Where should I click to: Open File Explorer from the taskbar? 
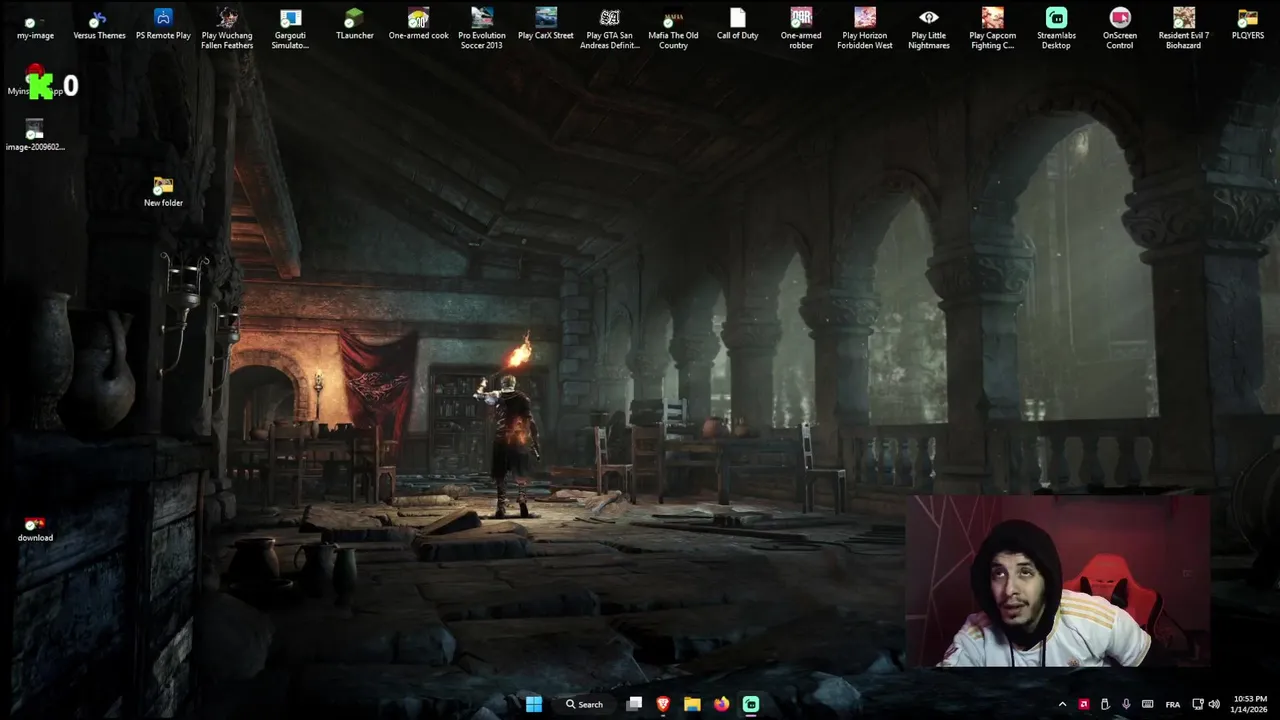692,704
